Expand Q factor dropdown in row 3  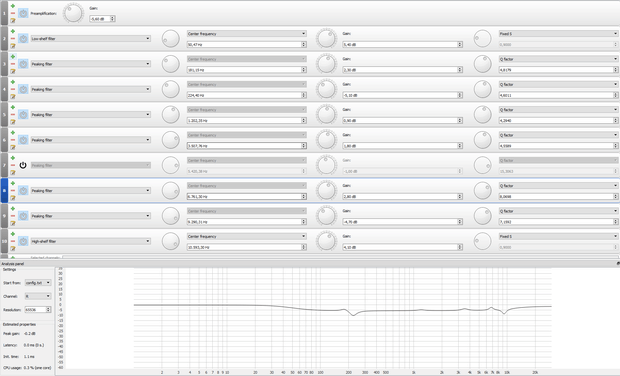(558, 59)
